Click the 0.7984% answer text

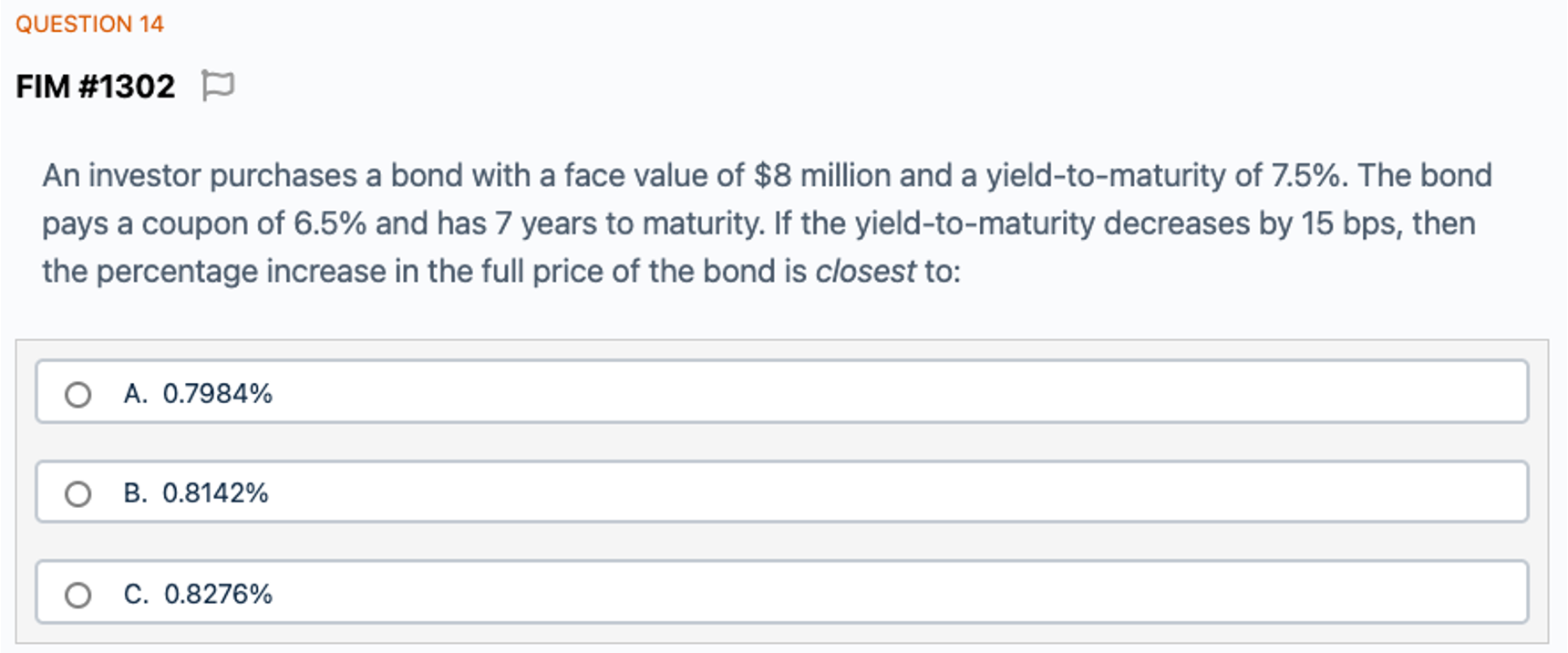(x=218, y=394)
